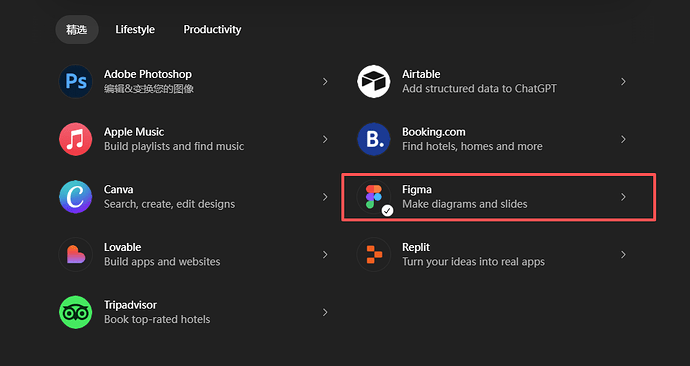Switch to the Lifestyle tab
The image size is (690, 366).
[x=135, y=29]
